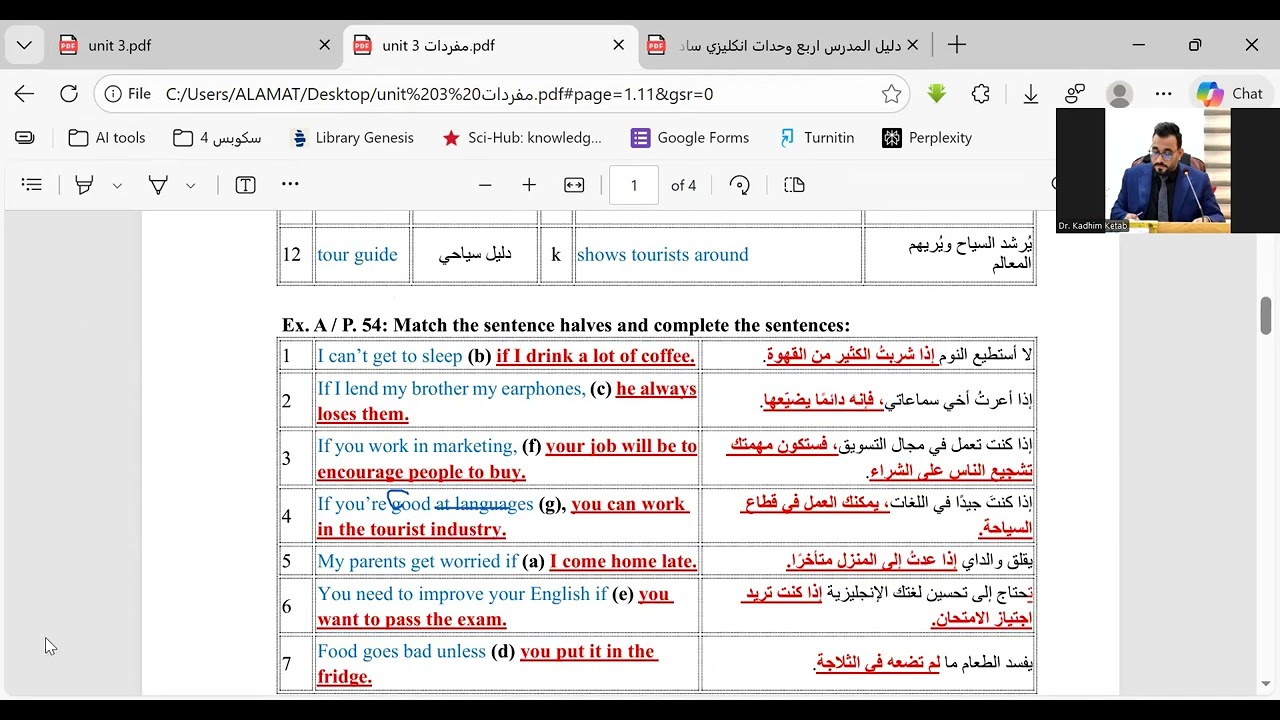Viewport: 1280px width, 720px height.
Task: Click the Dr. Kadhim Ketab video thumbnail
Action: pos(1168,171)
